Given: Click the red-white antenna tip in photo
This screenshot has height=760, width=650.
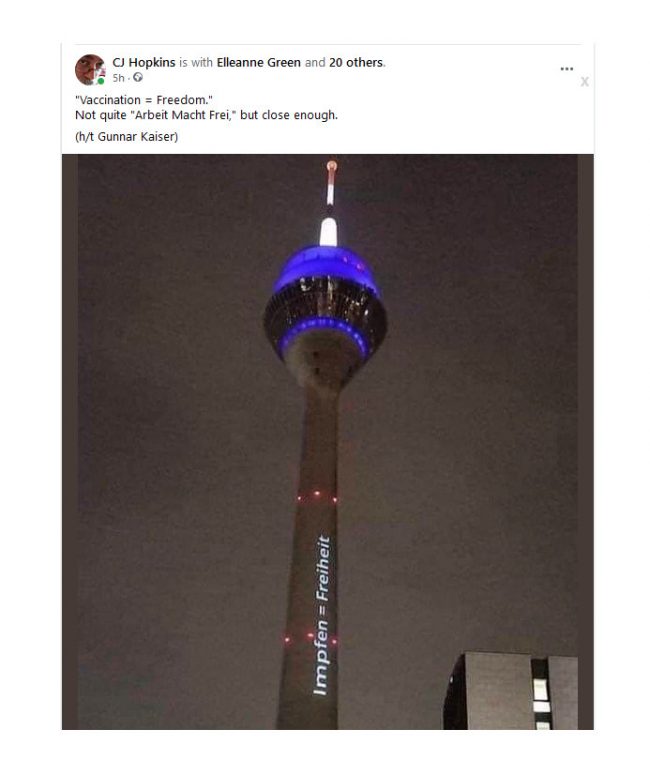Looking at the screenshot, I should pos(331,182).
